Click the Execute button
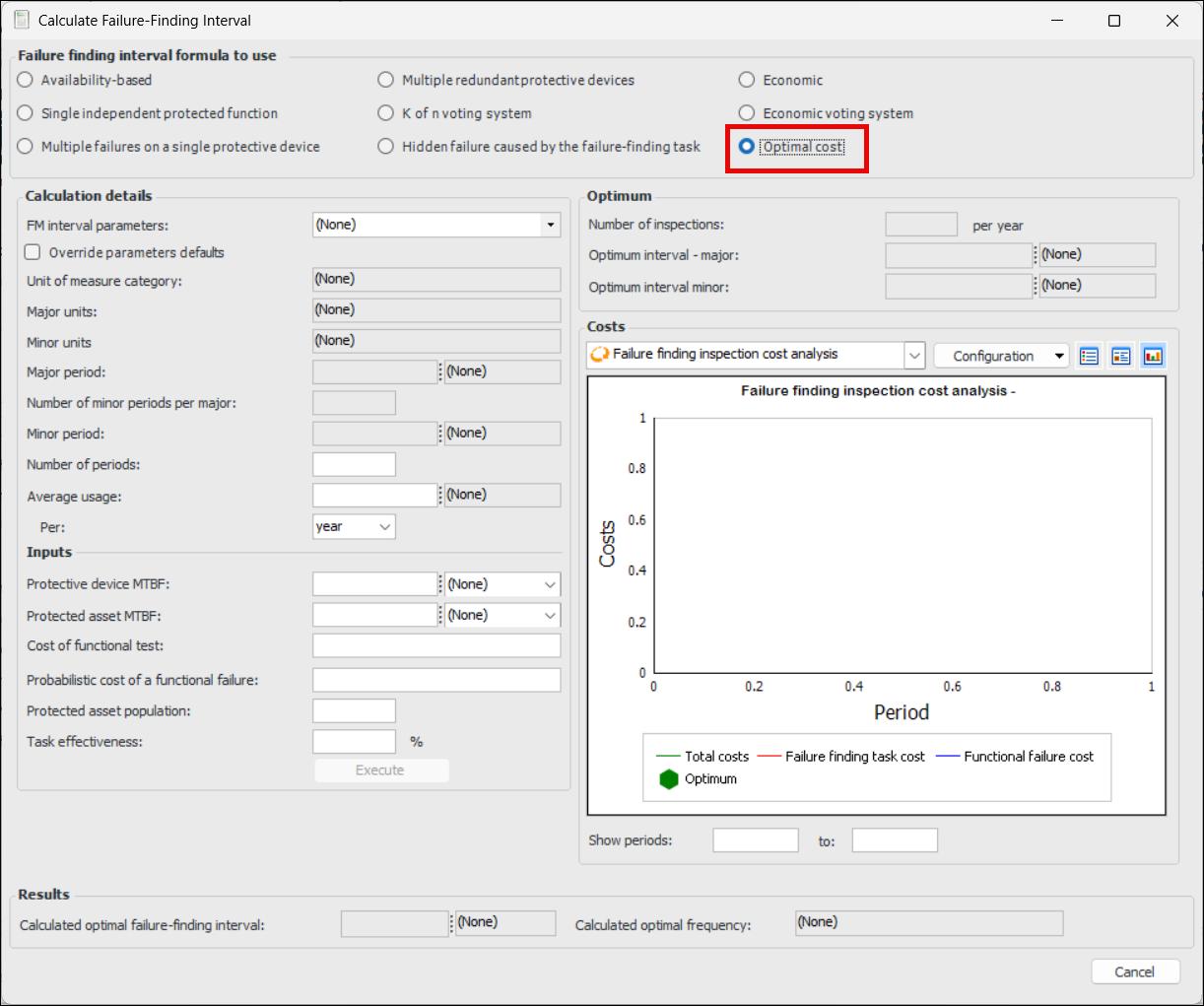The height and width of the screenshot is (1006, 1204). (381, 771)
